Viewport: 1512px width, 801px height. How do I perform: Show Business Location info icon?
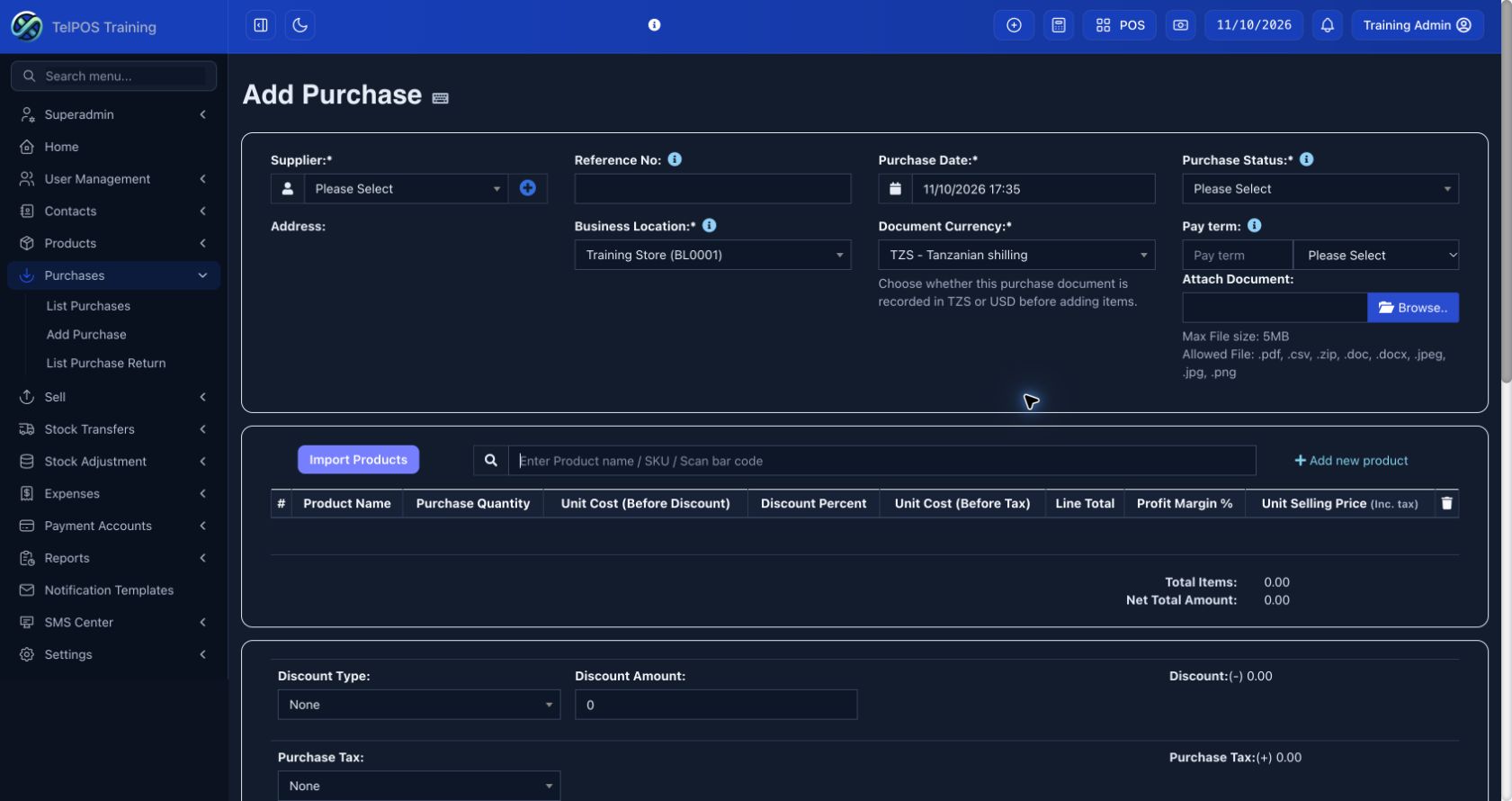click(x=710, y=226)
